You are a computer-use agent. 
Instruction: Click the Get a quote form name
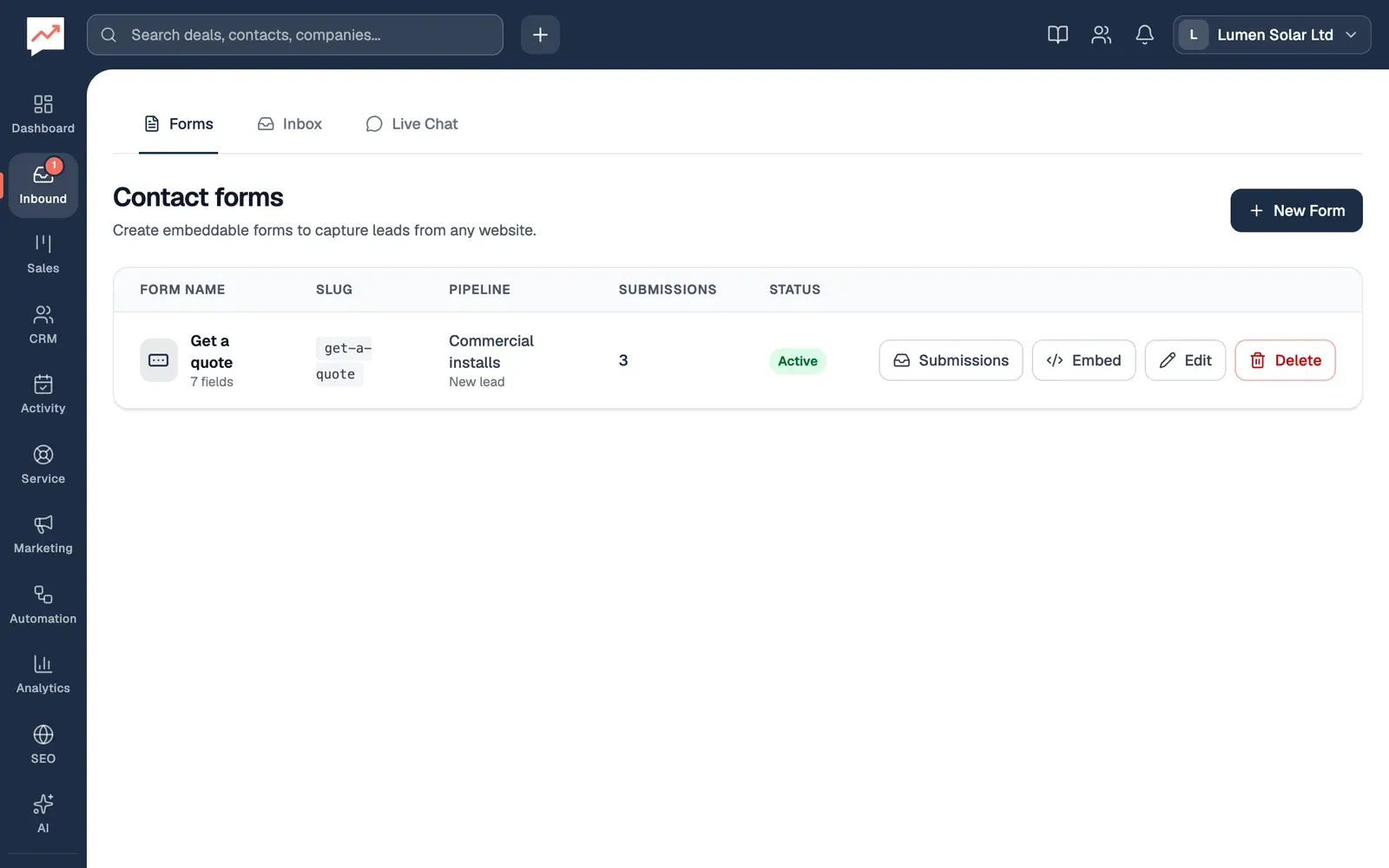point(212,352)
